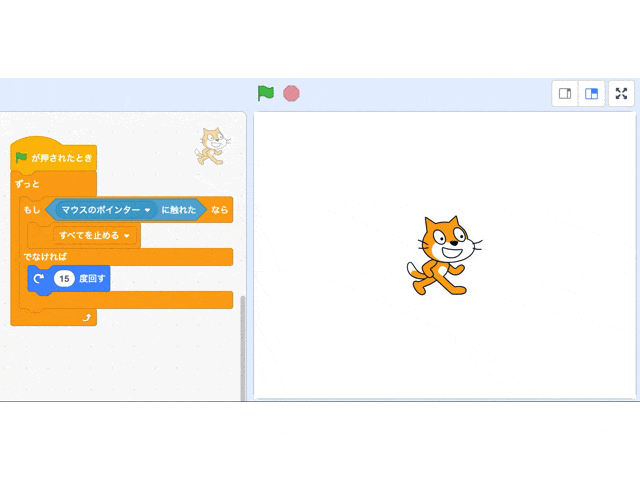Click the cat sprite on the stage
Screen dimensions: 640x480
click(444, 256)
